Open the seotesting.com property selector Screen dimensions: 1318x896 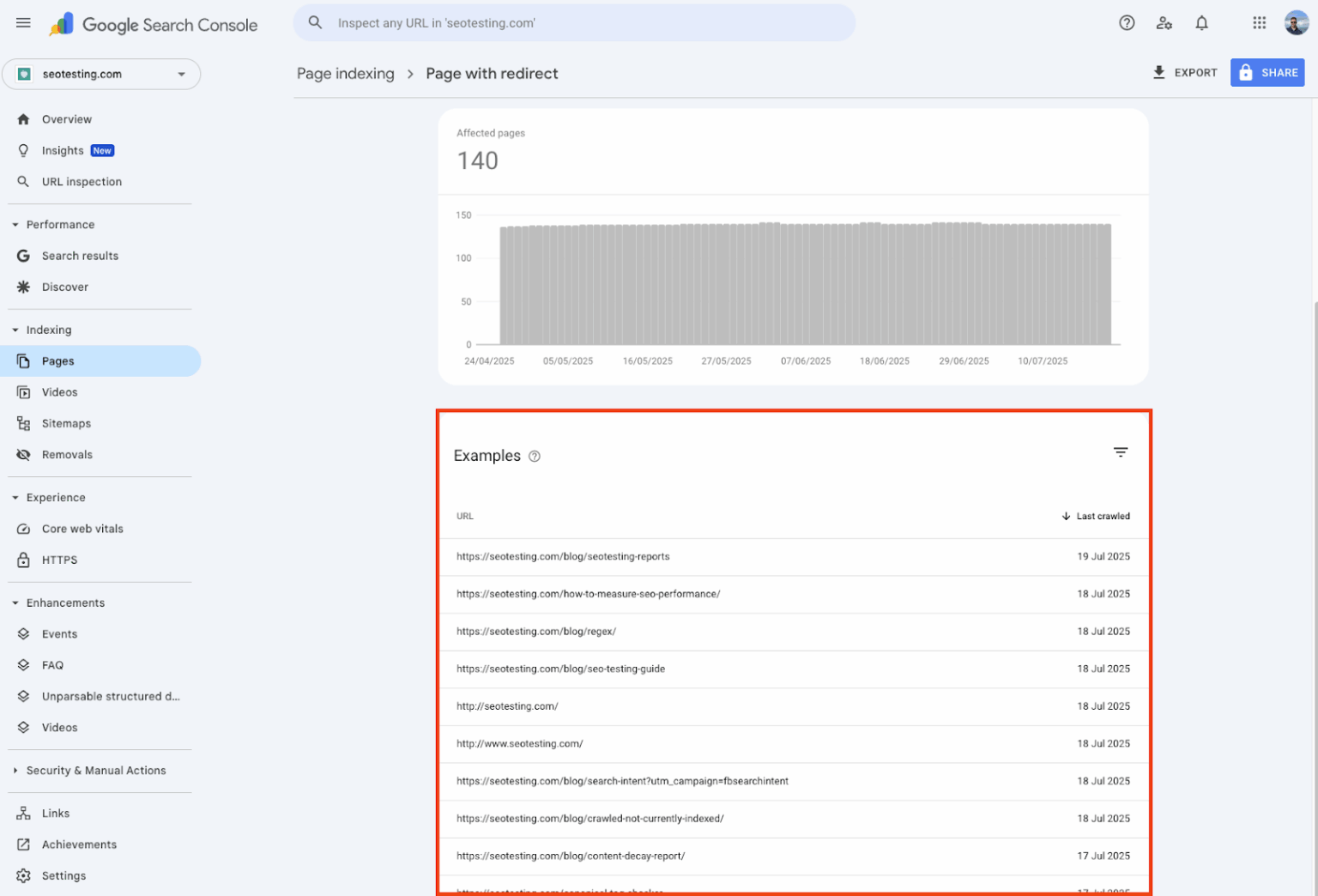101,74
